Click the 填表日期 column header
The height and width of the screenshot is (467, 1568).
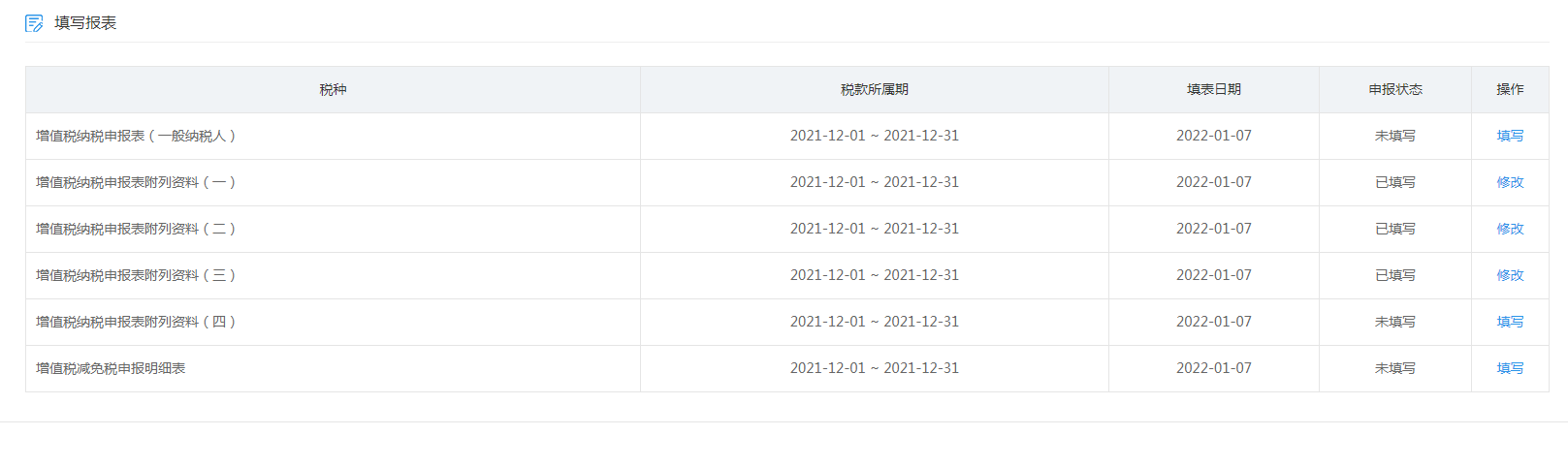click(x=1213, y=89)
